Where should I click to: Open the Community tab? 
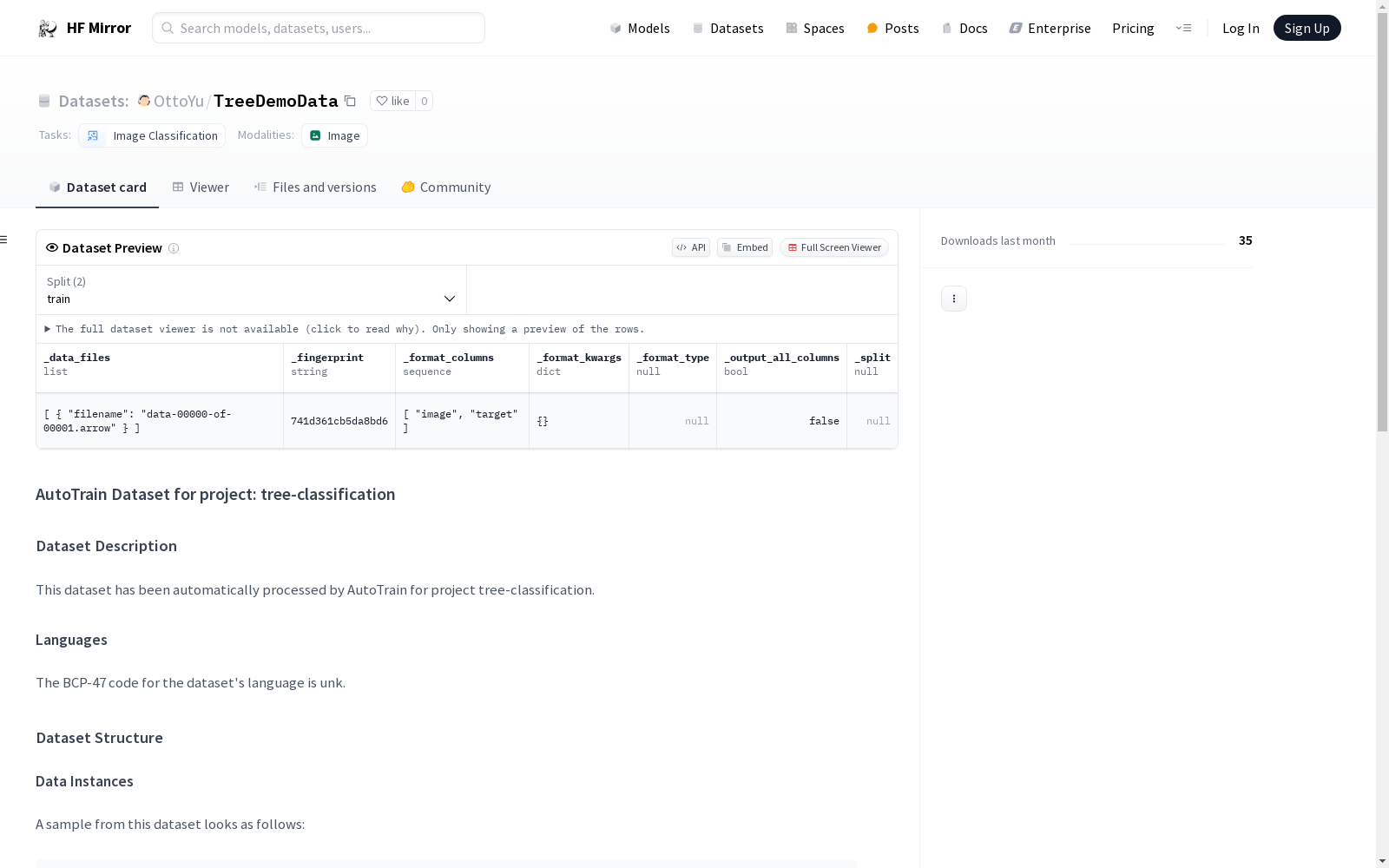446,187
